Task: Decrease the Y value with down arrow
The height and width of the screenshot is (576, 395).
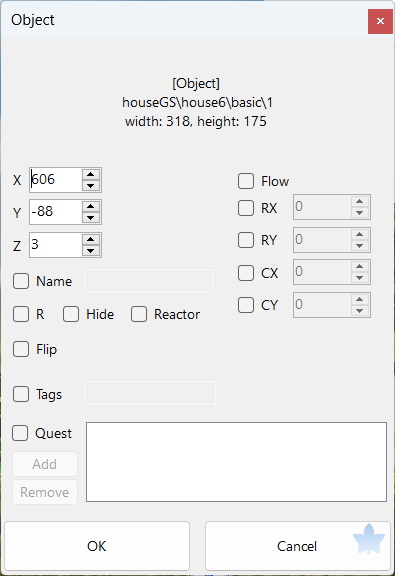Action: pos(91,218)
